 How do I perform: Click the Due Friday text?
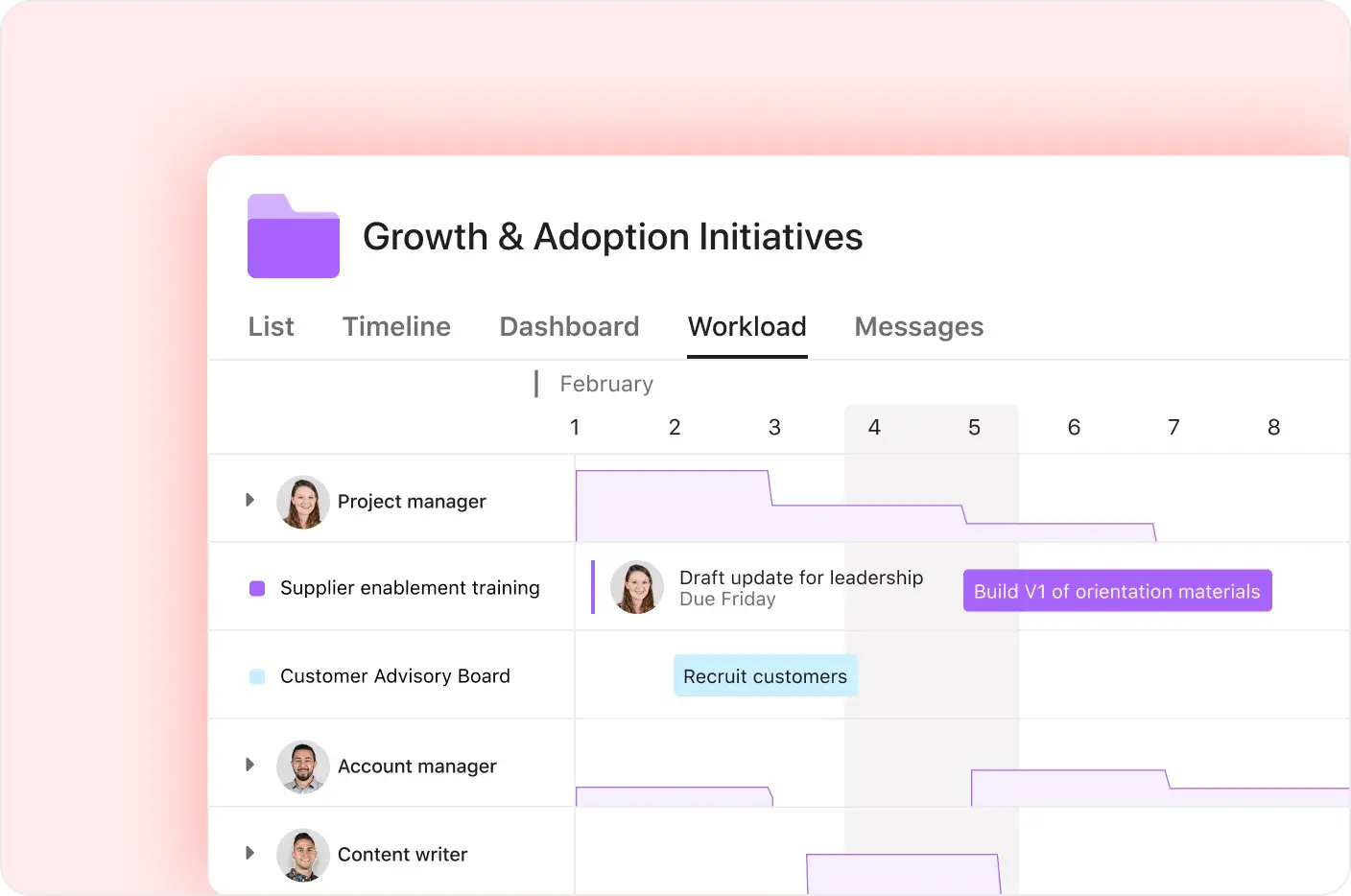[x=727, y=600]
